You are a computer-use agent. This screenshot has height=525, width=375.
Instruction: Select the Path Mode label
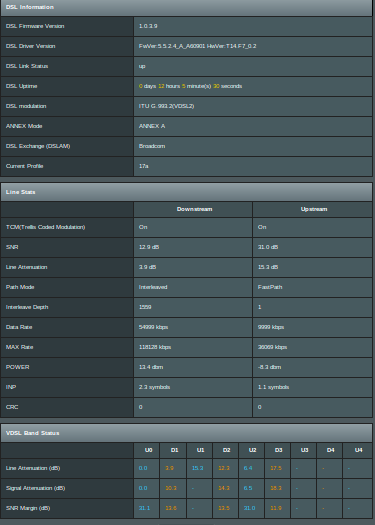[x=20, y=287]
